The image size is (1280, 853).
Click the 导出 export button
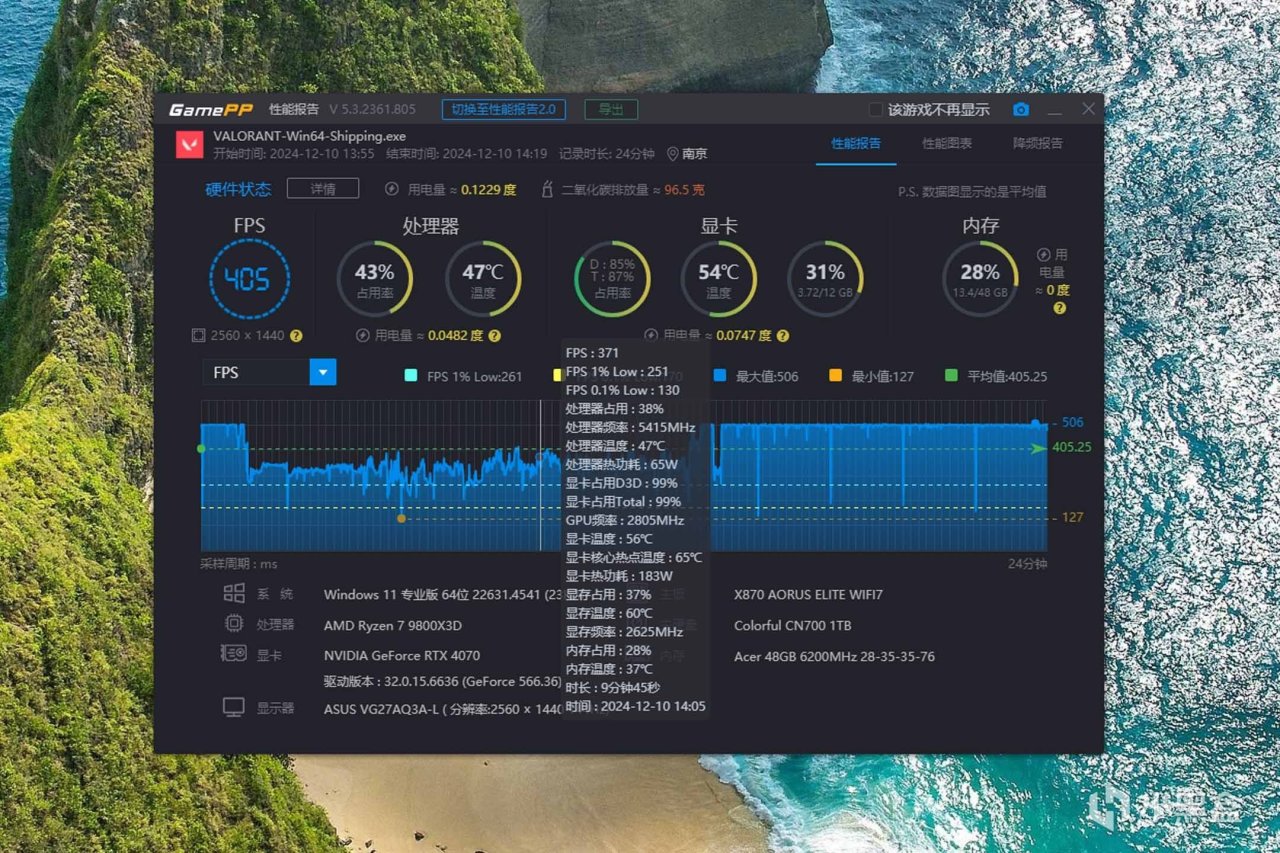tap(611, 110)
